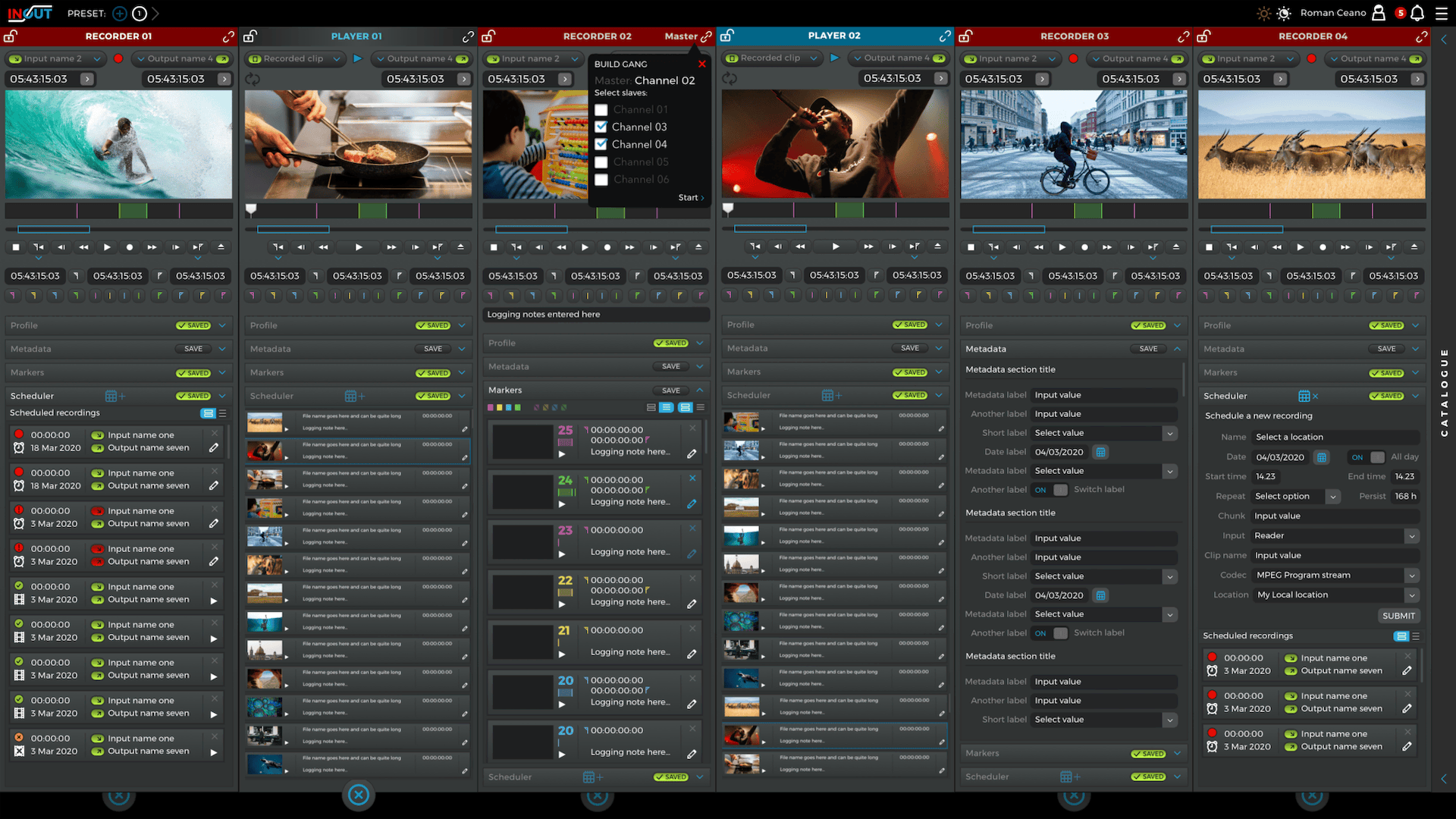Open date picker calendar in Scheduler form
Viewport: 1456px width, 819px height.
[1322, 457]
